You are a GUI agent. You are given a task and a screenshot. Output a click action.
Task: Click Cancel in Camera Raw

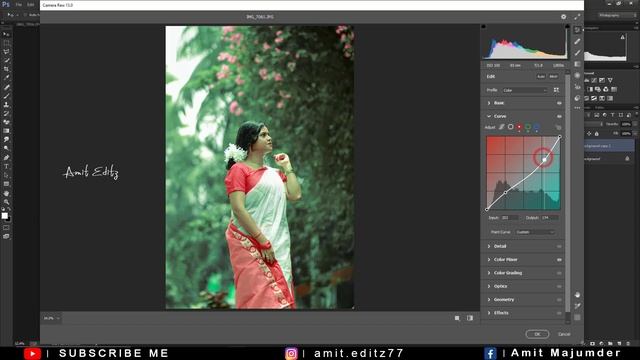pos(564,334)
